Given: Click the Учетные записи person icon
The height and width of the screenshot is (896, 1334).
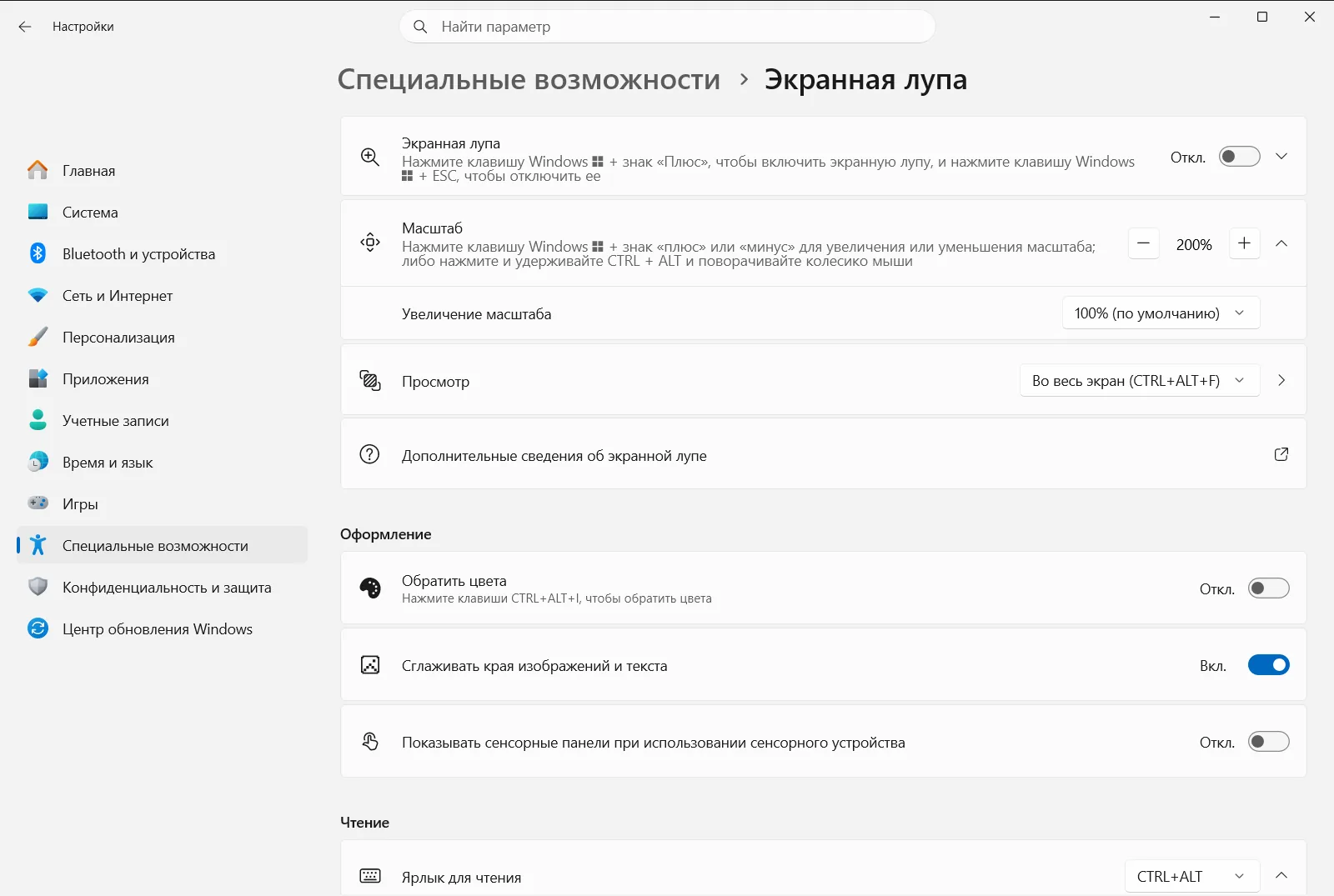Looking at the screenshot, I should (x=38, y=420).
